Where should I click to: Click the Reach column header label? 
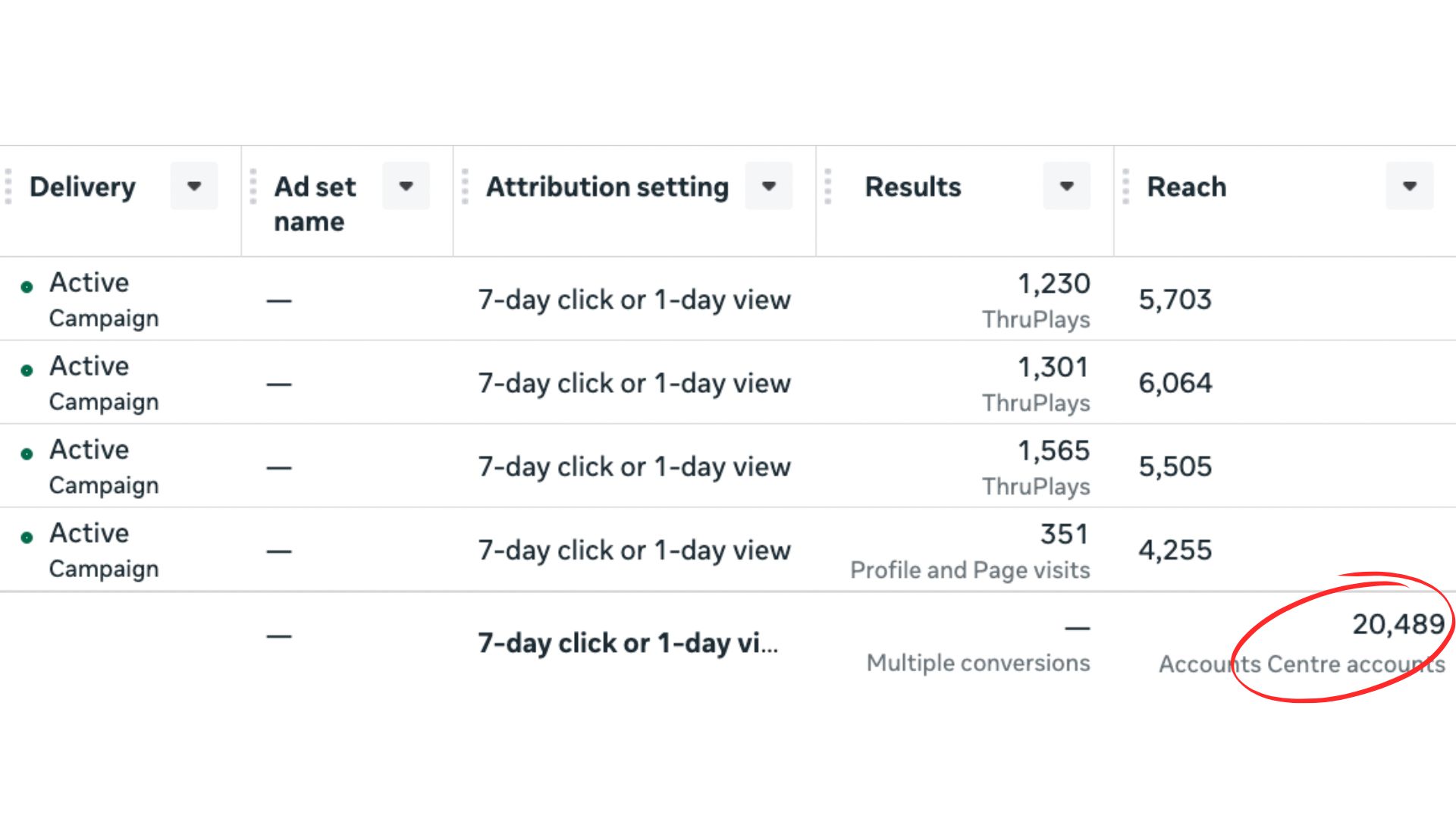tap(1186, 187)
